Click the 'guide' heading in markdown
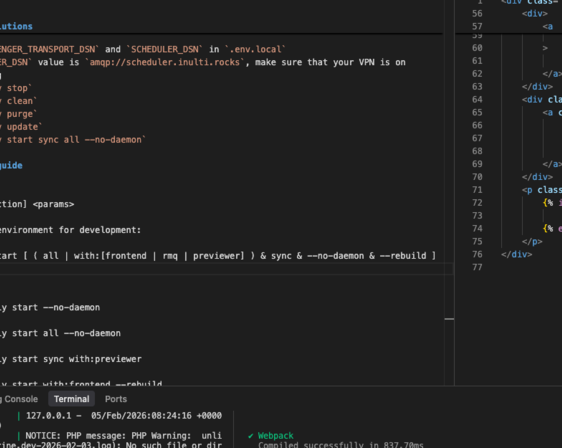Screen dimensions: 562x448 pos(11,165)
